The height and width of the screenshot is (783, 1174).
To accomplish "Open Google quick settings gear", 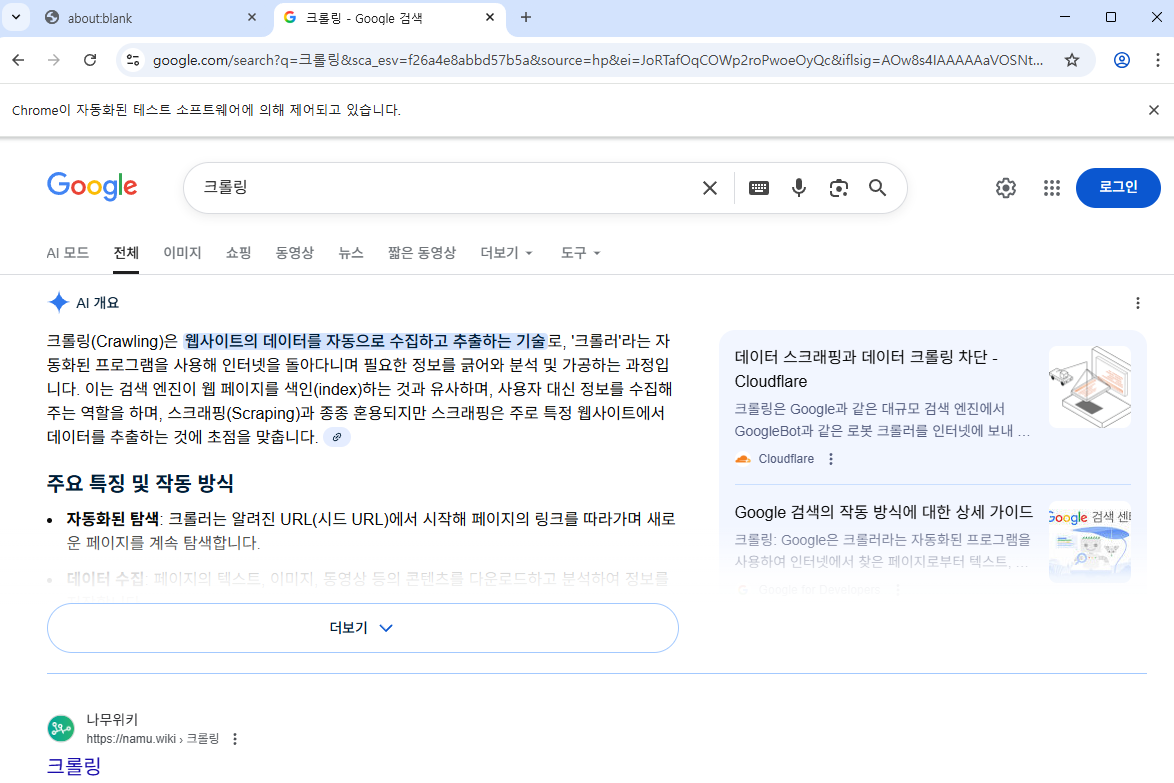I will pyautogui.click(x=1006, y=188).
